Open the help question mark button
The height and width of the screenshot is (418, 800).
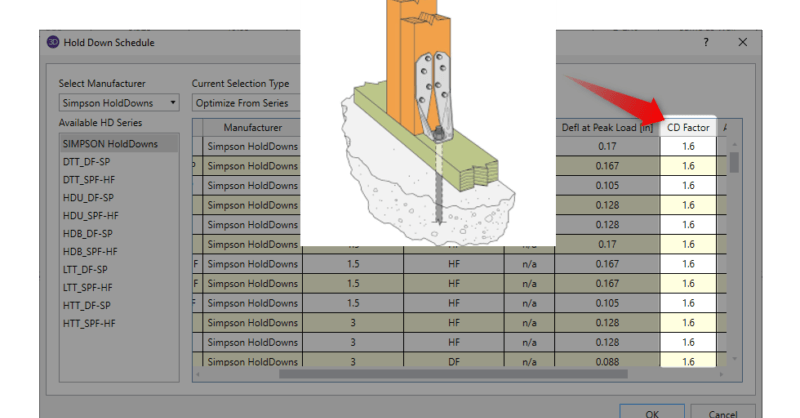[x=706, y=42]
